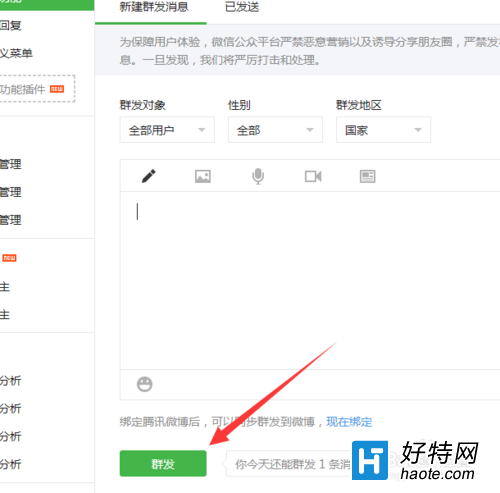Screen dimensions: 500x493
Task: Click the green 群发 button
Action: pyautogui.click(x=163, y=463)
